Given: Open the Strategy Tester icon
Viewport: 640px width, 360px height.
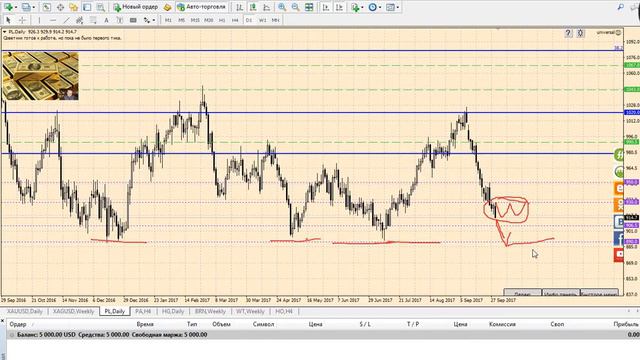Looking at the screenshot, I should tap(100, 7).
